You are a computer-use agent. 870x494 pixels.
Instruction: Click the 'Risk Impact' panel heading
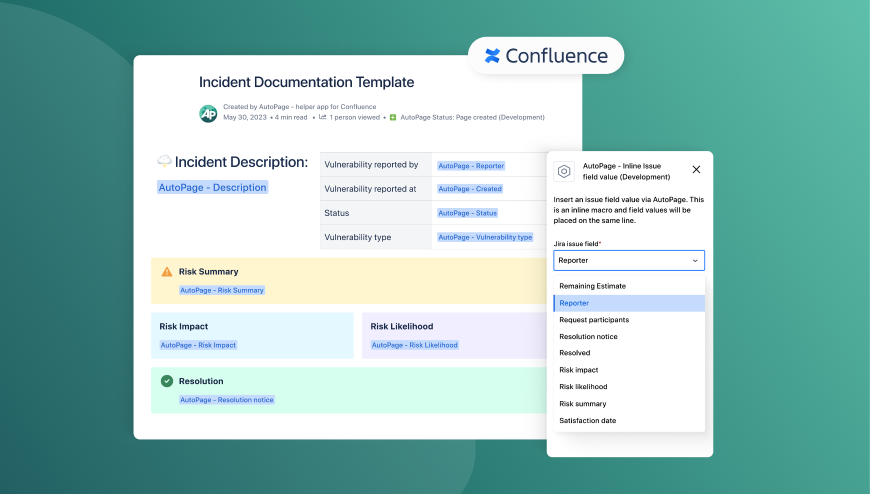click(184, 326)
